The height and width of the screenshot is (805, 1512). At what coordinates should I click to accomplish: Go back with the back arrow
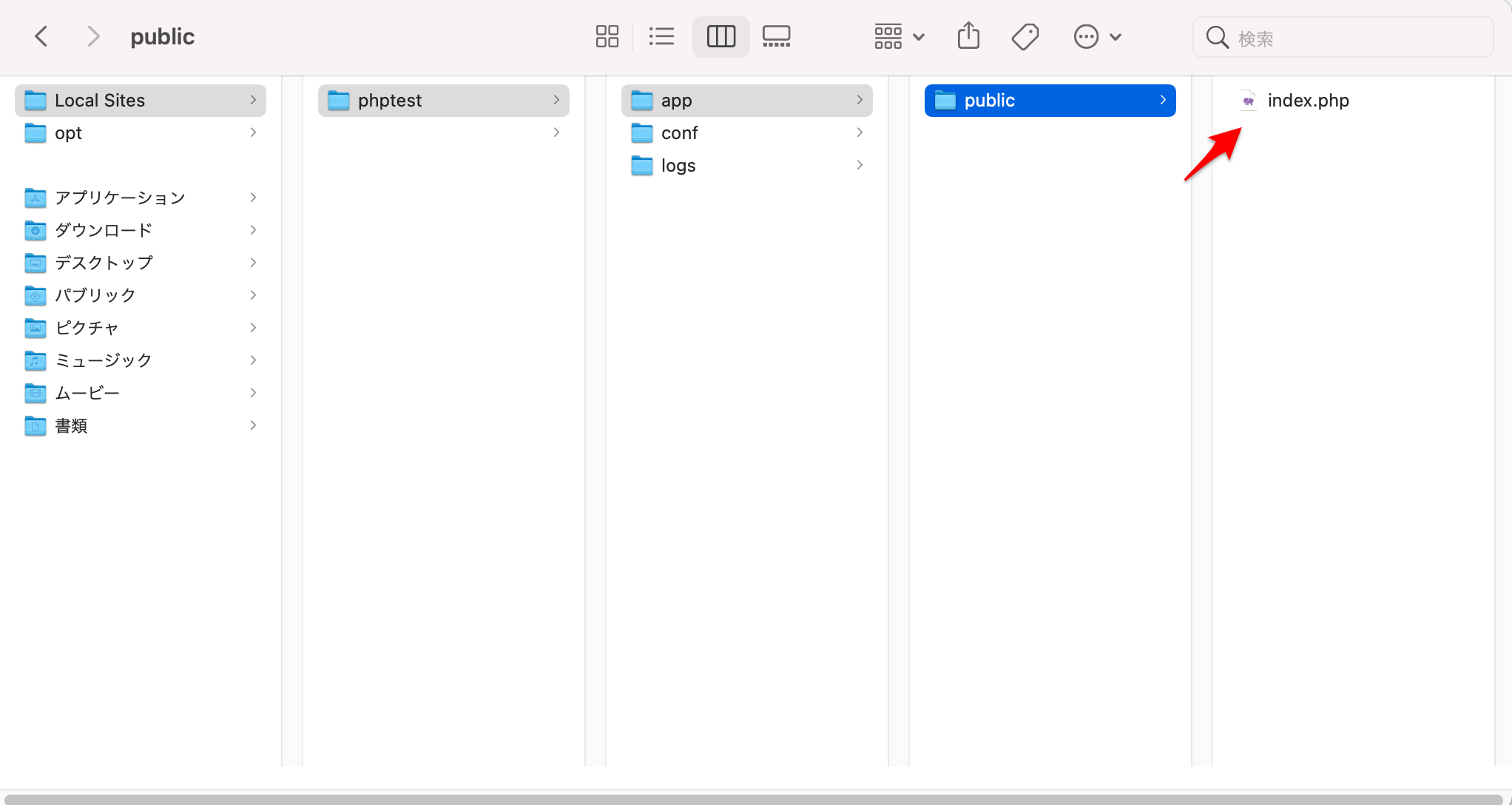point(41,36)
